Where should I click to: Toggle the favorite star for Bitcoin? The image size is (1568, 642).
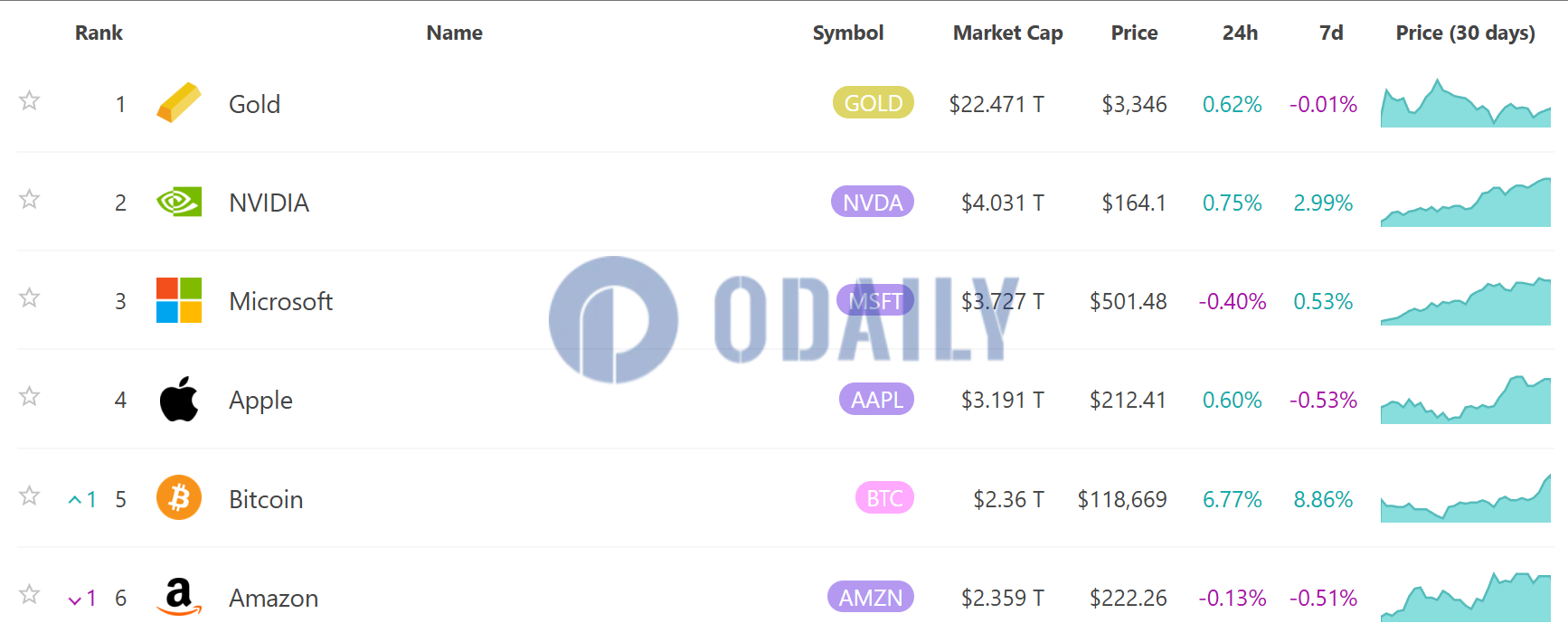[x=30, y=496]
